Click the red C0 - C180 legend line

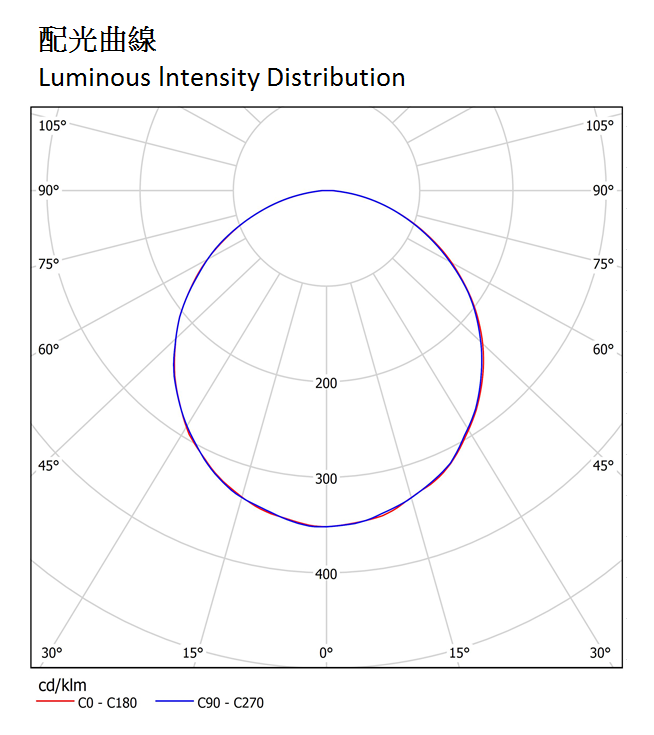55,703
